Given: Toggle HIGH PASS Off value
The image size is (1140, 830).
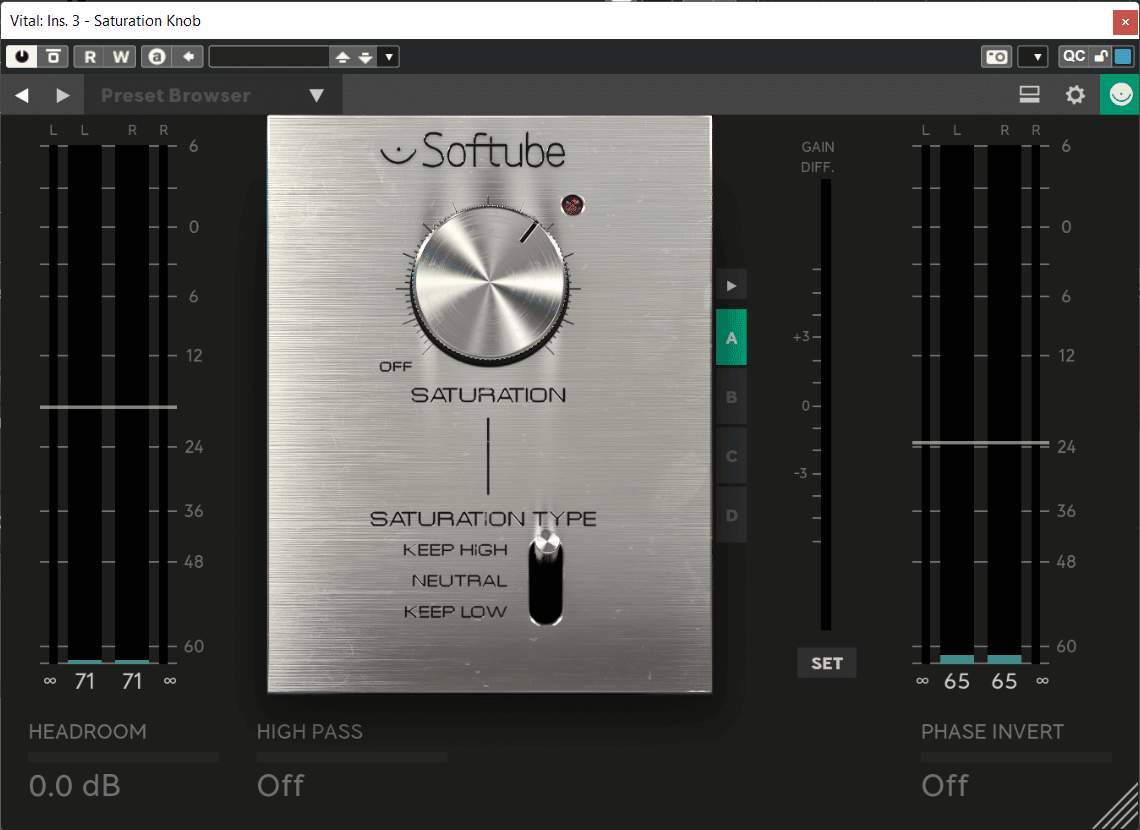Looking at the screenshot, I should point(281,786).
